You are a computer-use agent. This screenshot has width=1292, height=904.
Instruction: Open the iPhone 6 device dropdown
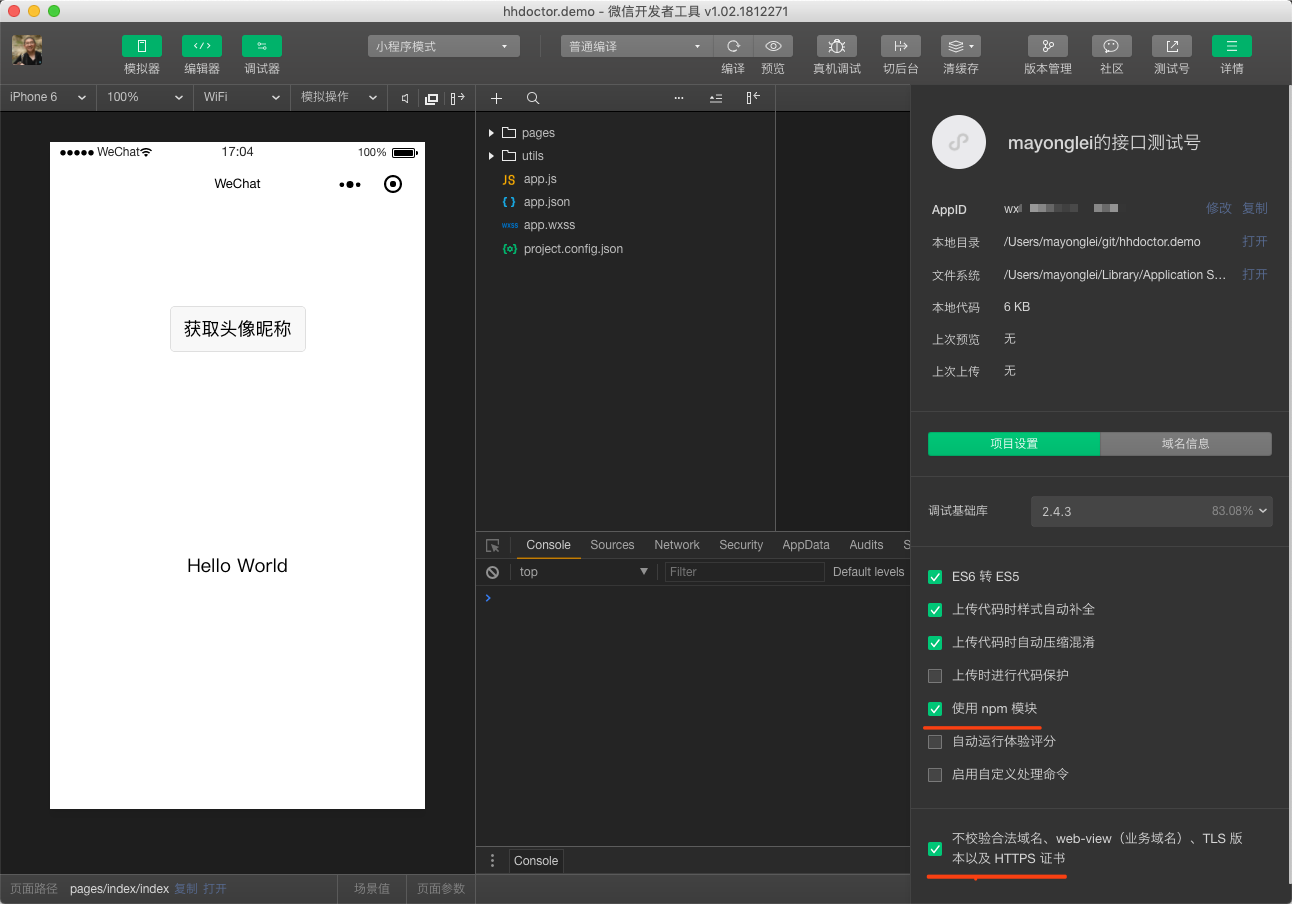48,97
